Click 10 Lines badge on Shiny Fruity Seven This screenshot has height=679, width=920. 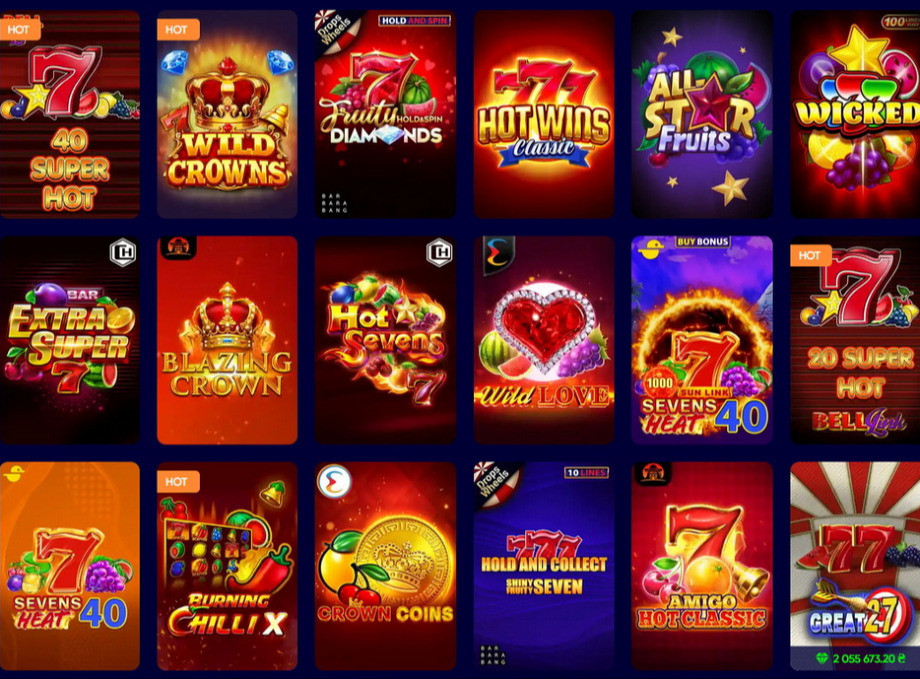click(586, 472)
